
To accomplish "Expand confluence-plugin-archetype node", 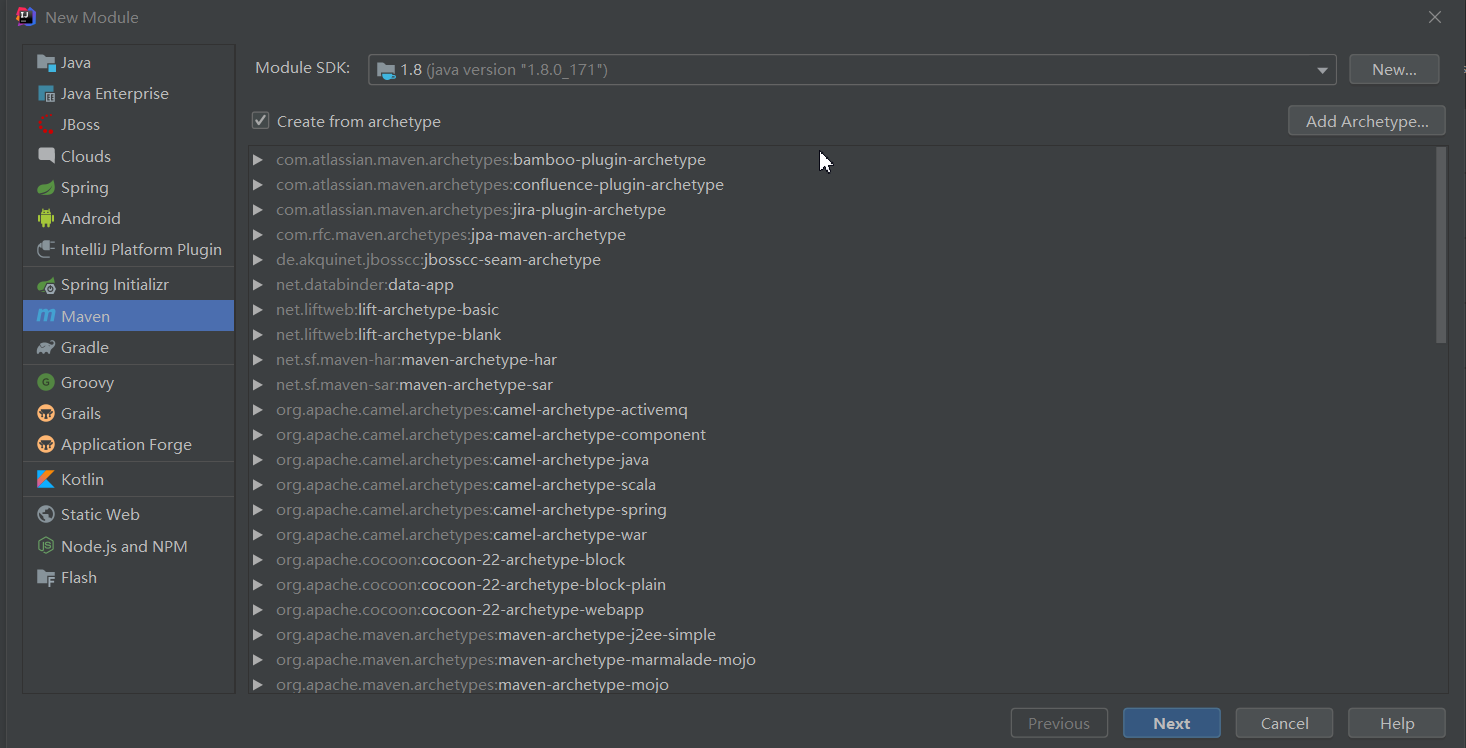I will tap(258, 185).
